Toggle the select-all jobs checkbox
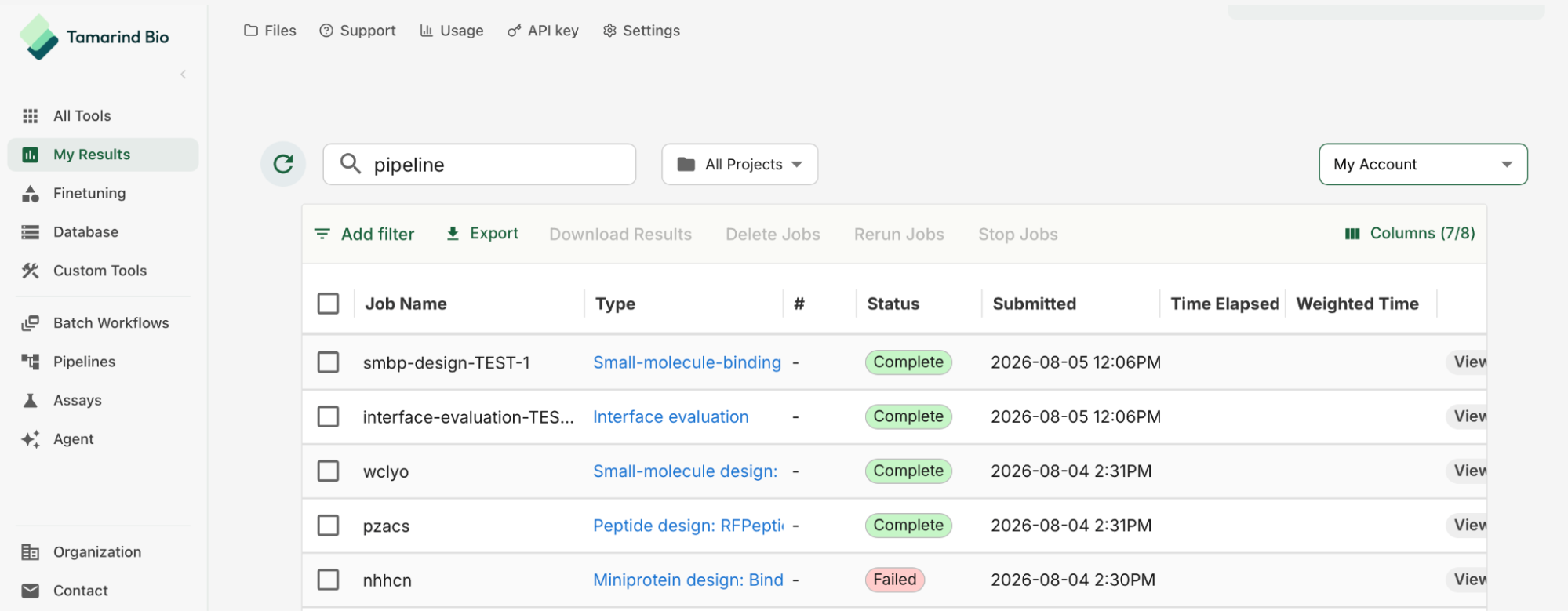Screen dimensions: 1568x611 pyautogui.click(x=328, y=304)
